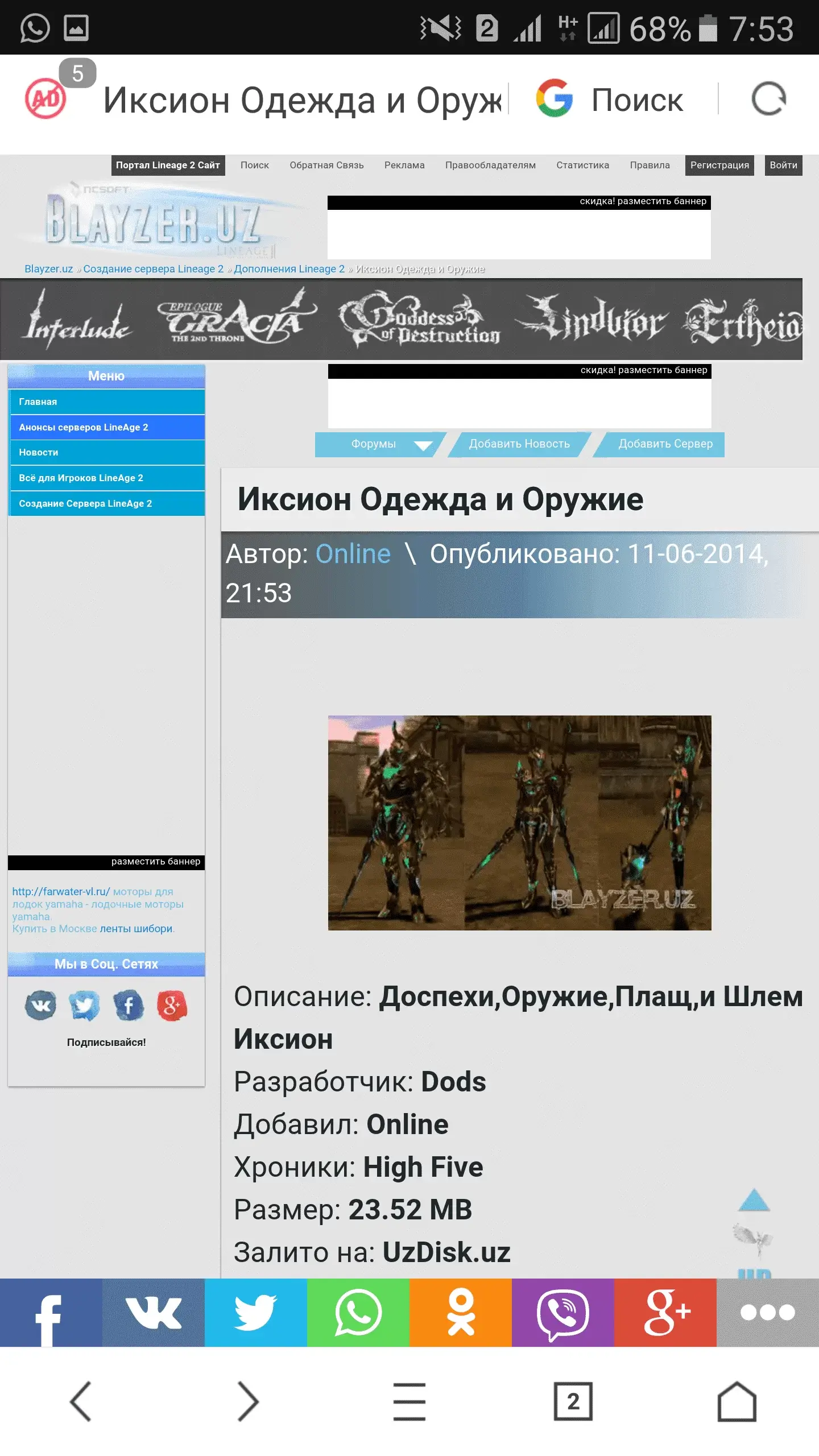Tap the image notification in status bar
Screen dimensions: 819x1456
click(76, 27)
